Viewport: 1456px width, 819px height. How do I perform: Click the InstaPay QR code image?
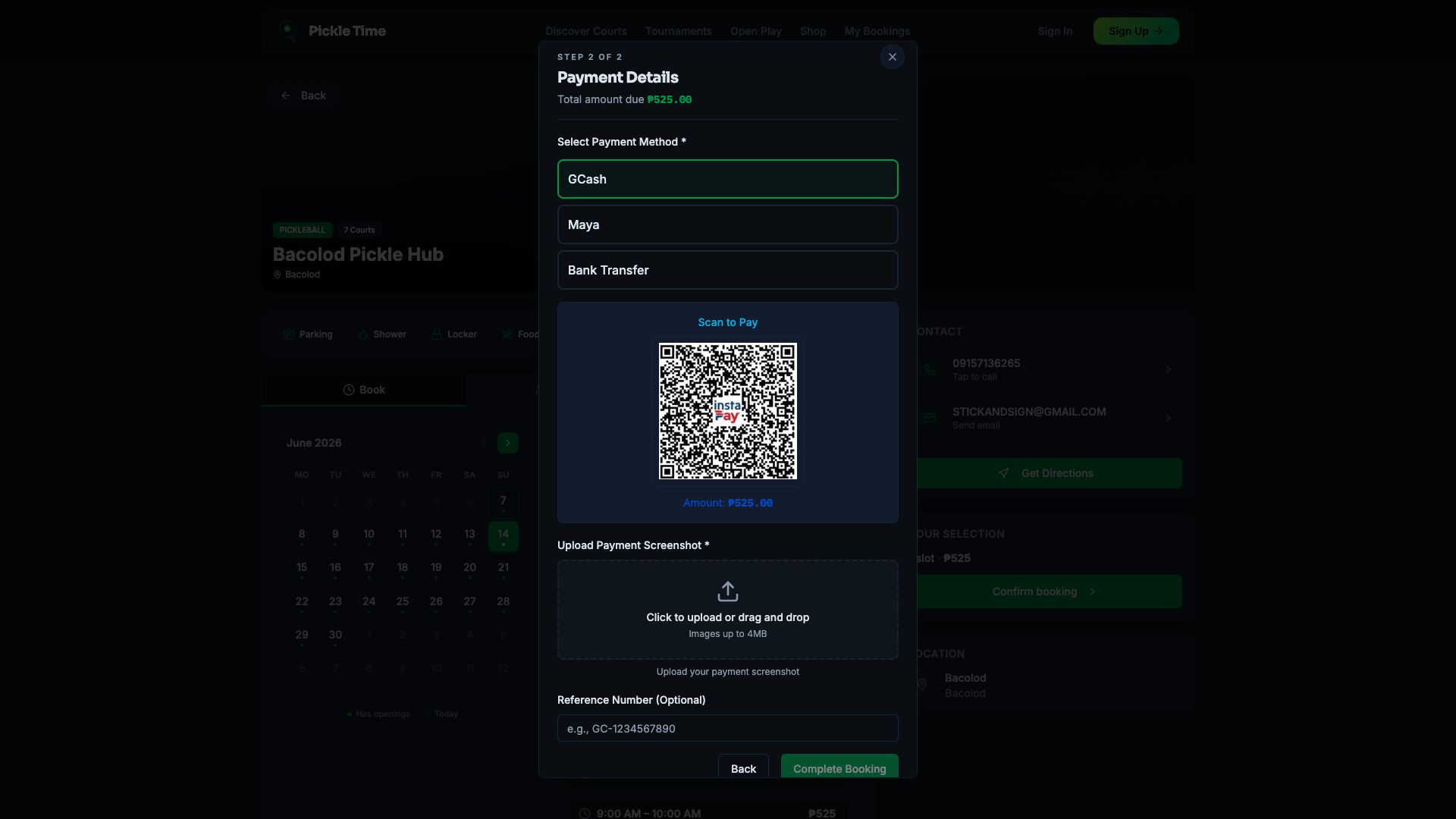coord(728,411)
